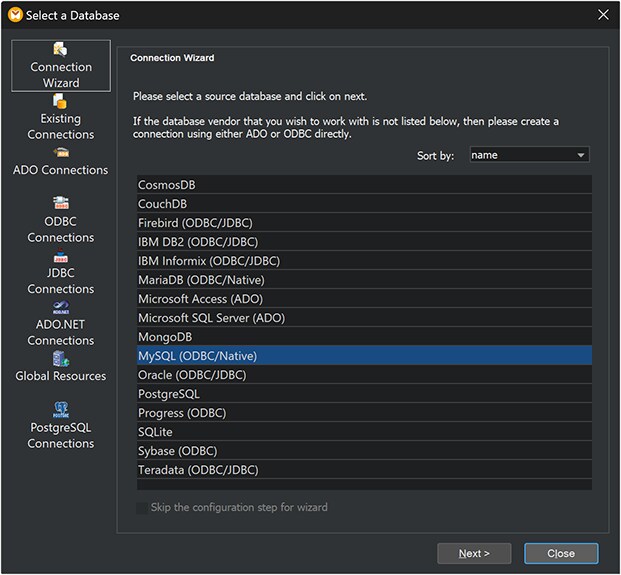Choose CouchDB from the database list

364,204
